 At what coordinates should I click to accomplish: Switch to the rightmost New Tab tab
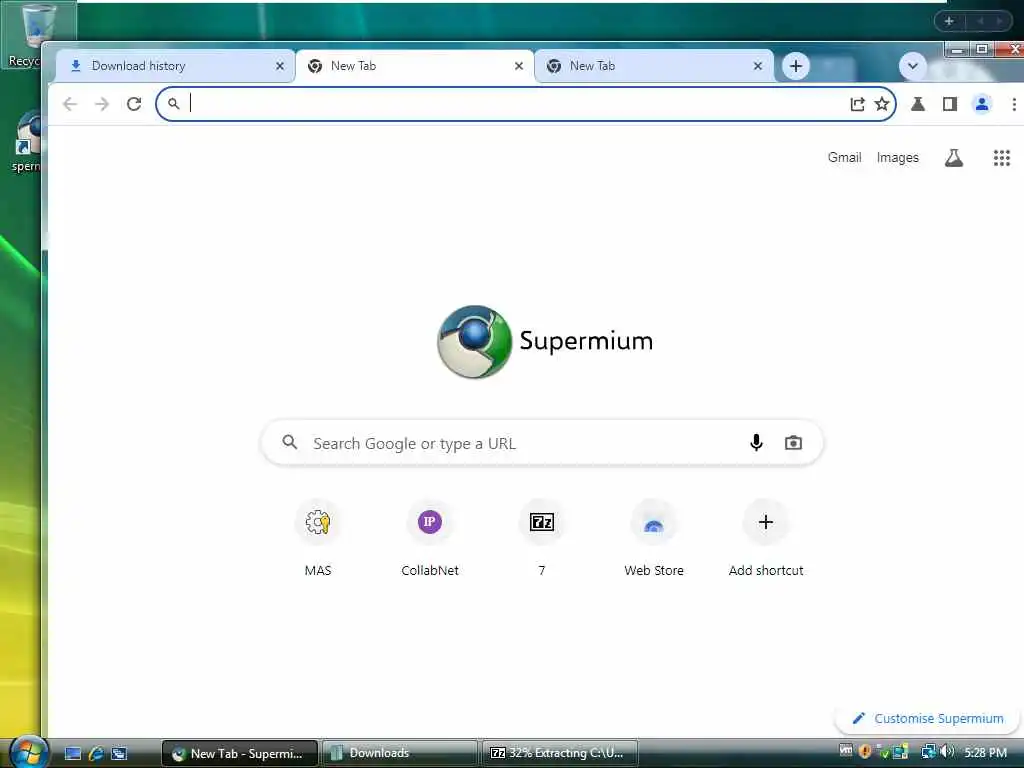pos(653,66)
